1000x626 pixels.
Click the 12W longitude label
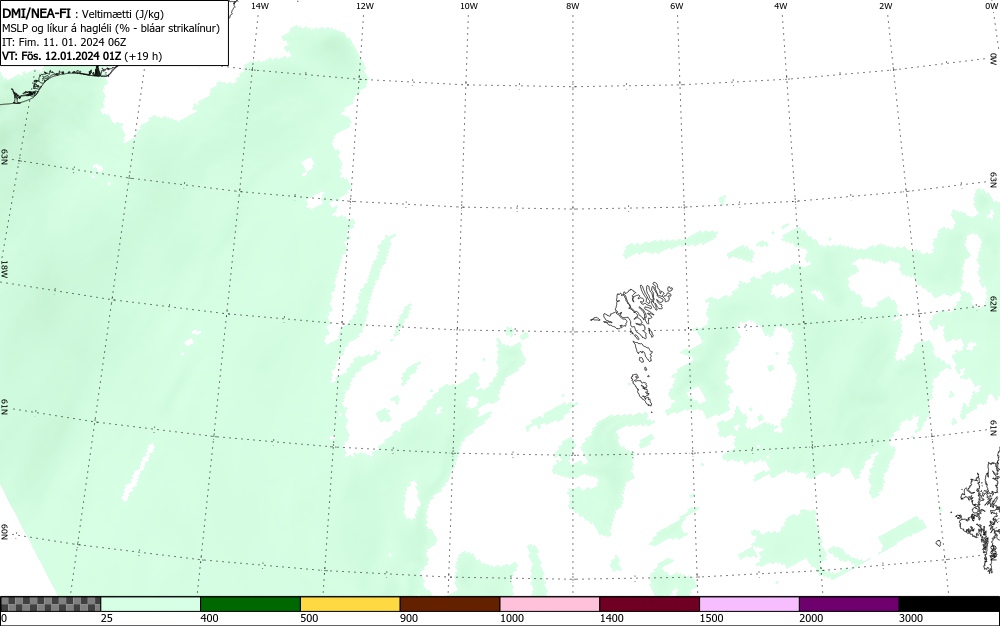(364, 6)
